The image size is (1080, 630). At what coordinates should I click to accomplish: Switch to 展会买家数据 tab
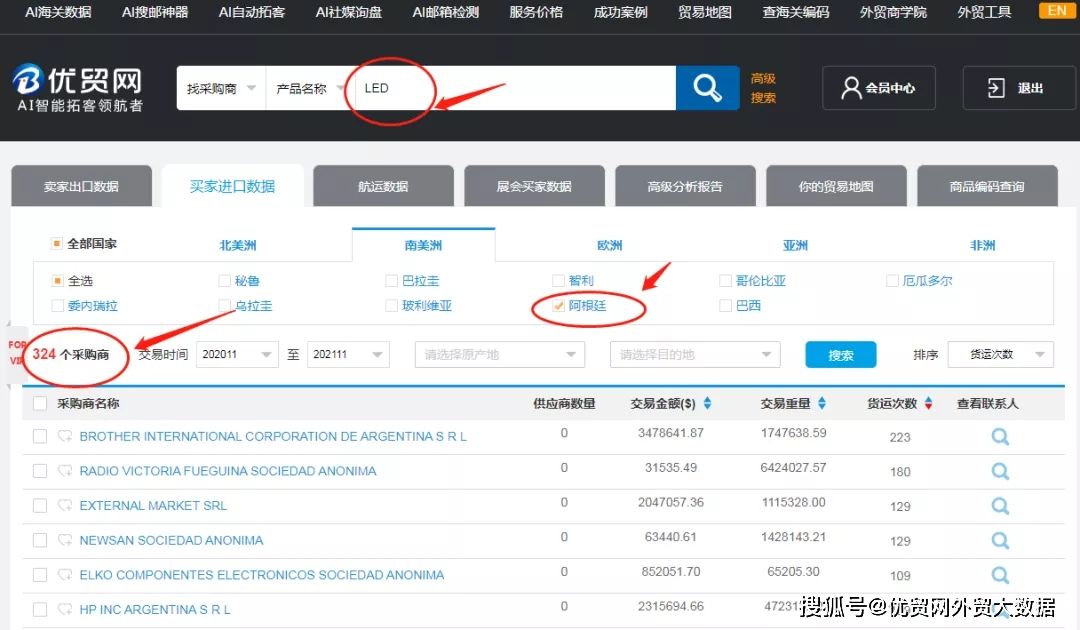point(534,187)
